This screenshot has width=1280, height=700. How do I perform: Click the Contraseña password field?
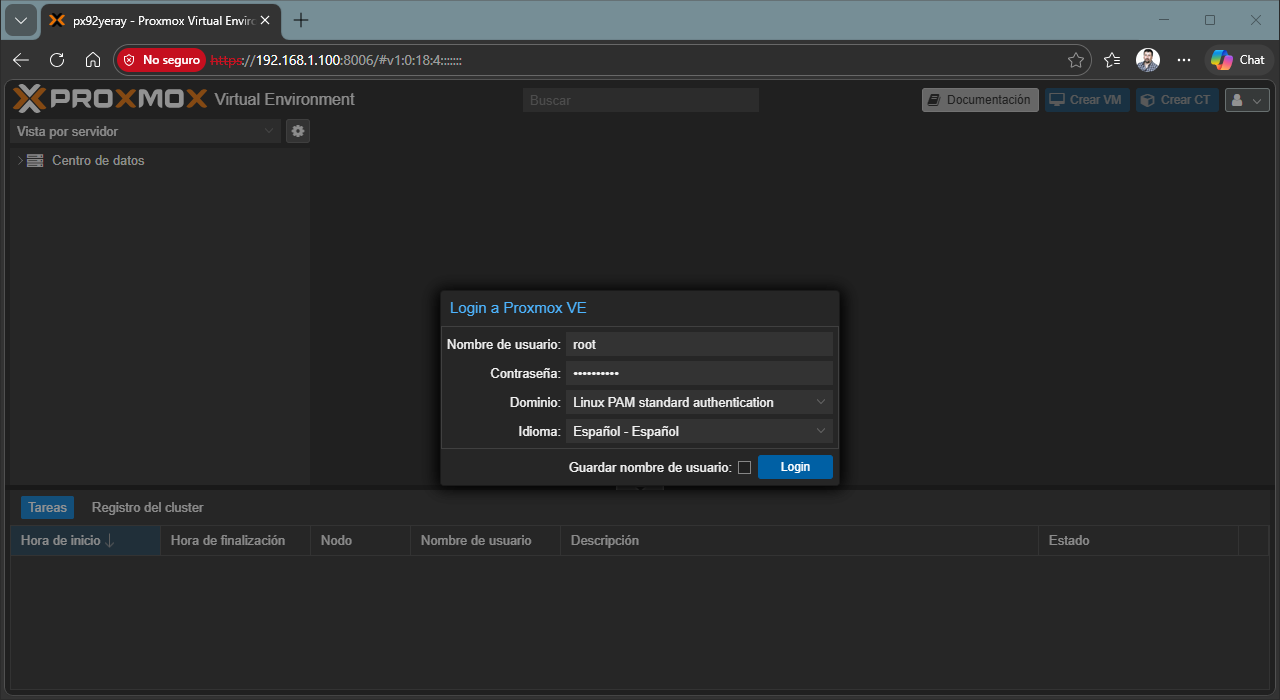tap(699, 373)
